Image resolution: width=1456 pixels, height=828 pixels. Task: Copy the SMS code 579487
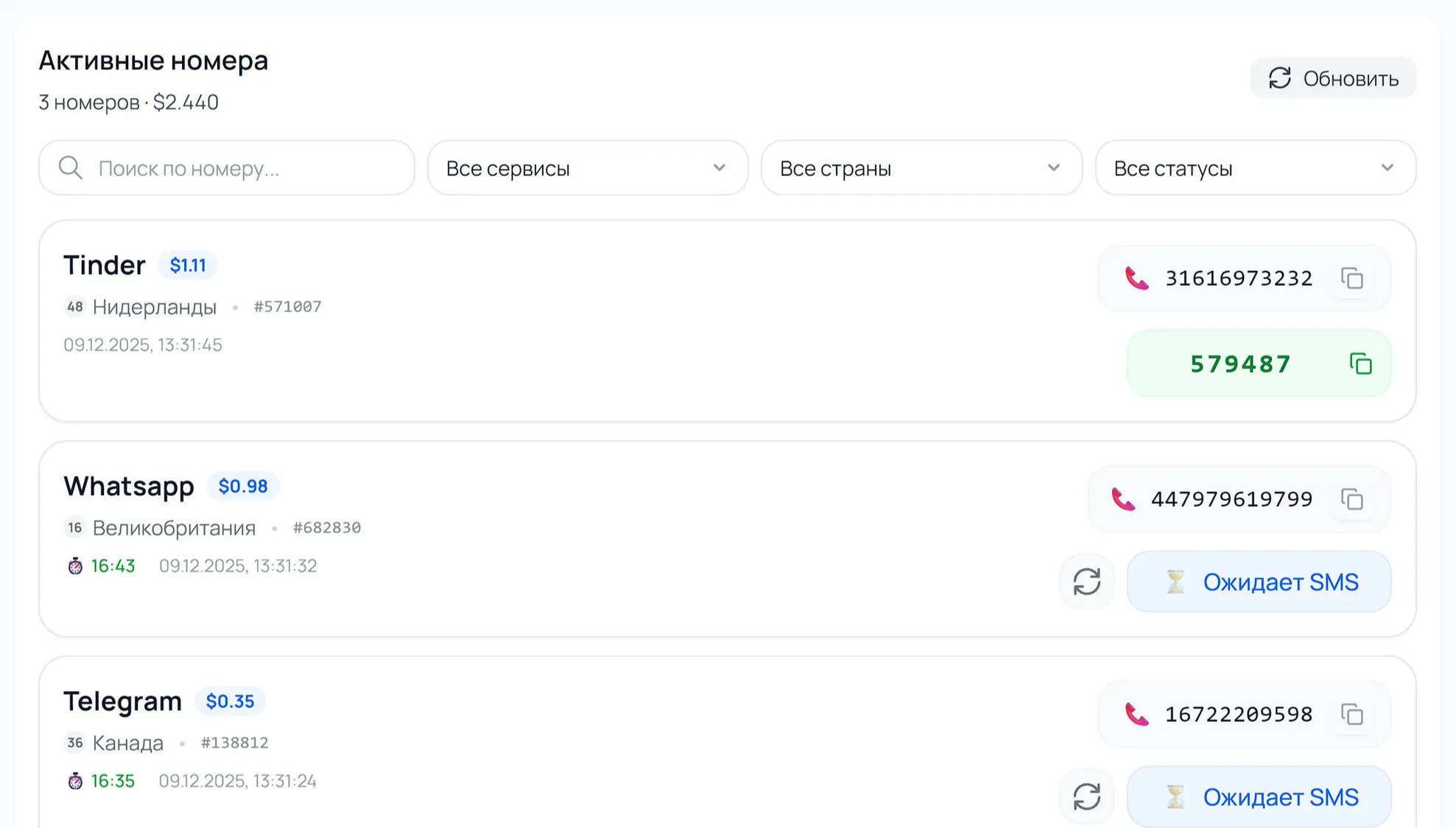[x=1360, y=364]
